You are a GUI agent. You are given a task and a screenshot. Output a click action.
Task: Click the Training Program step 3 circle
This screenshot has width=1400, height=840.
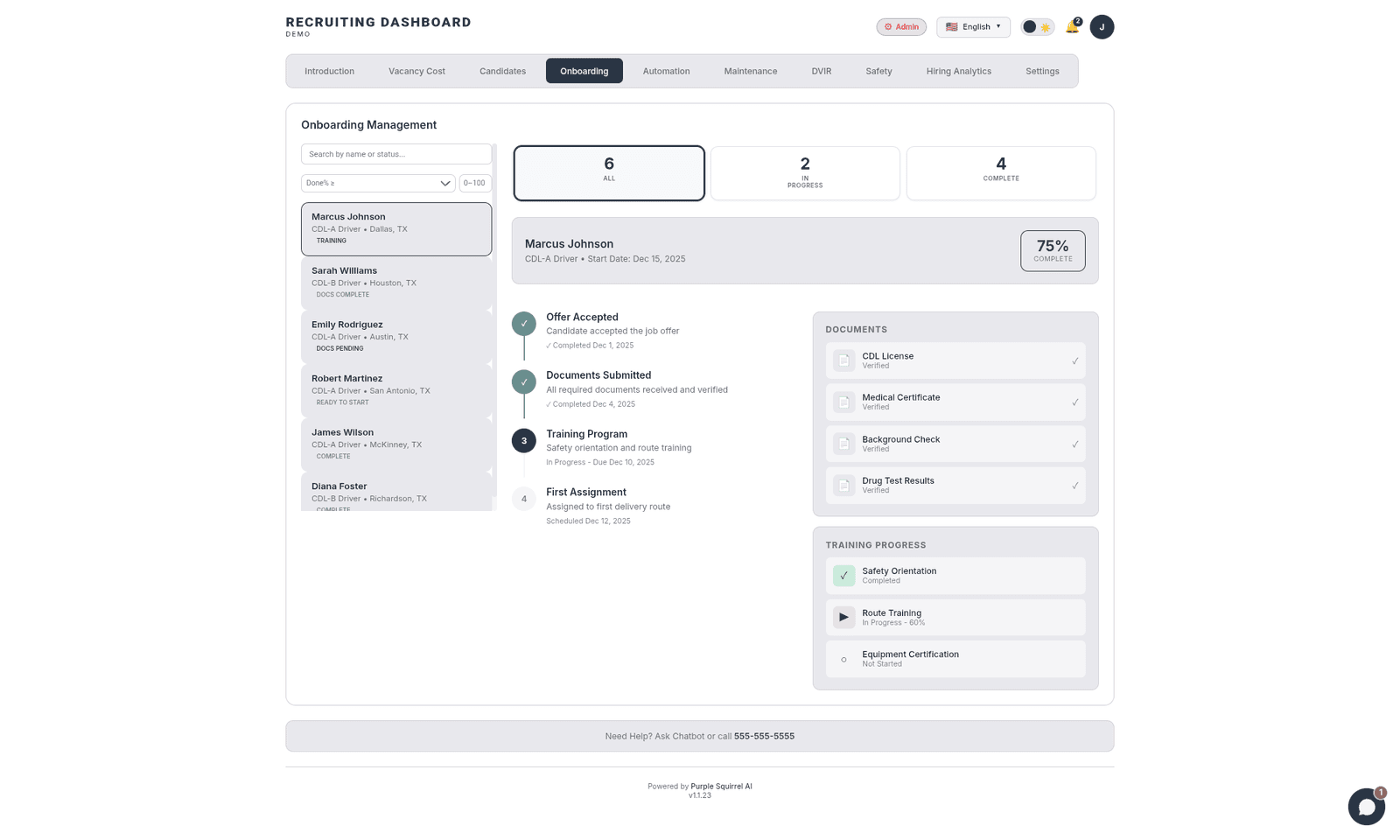523,440
